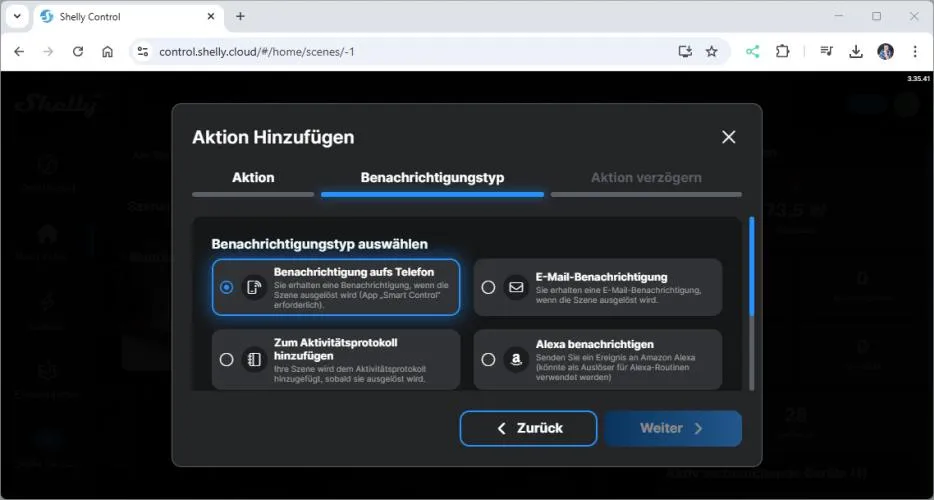Image resolution: width=934 pixels, height=500 pixels.
Task: Select Zum Aktivitätsprotokoll hinzufügen radio option
Action: [227, 359]
